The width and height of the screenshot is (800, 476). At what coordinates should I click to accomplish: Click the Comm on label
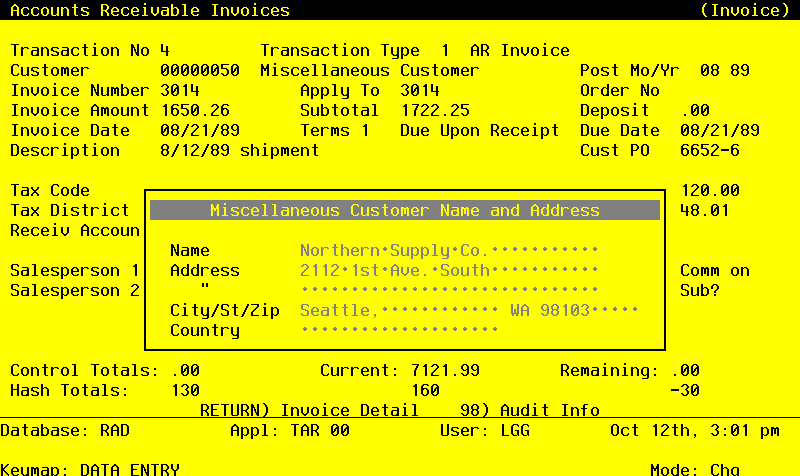coord(715,270)
